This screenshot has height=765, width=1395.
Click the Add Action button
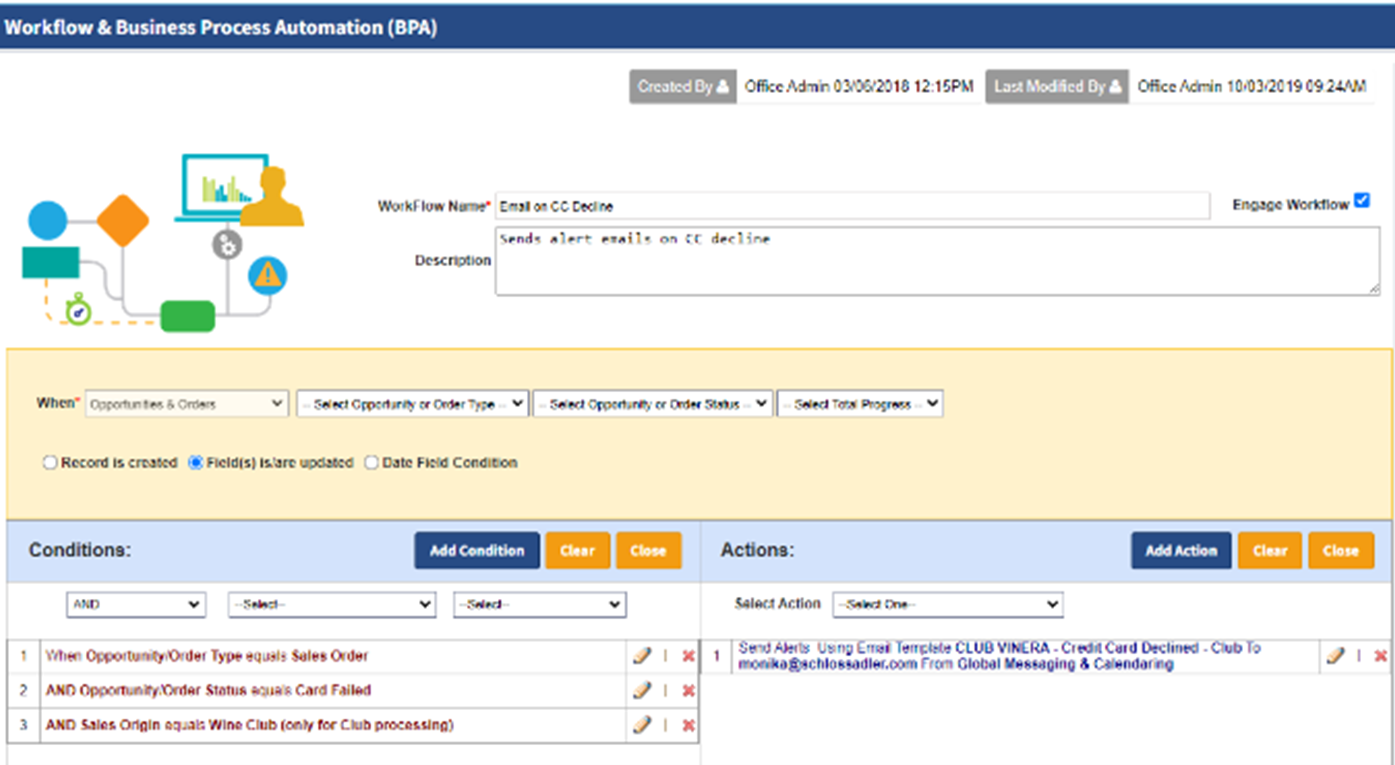click(x=1180, y=550)
